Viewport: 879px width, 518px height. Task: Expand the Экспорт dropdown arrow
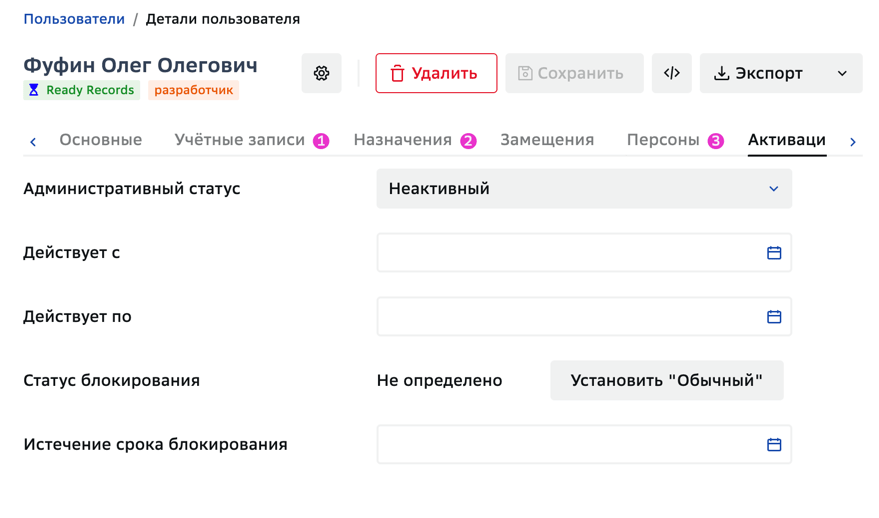click(x=842, y=73)
